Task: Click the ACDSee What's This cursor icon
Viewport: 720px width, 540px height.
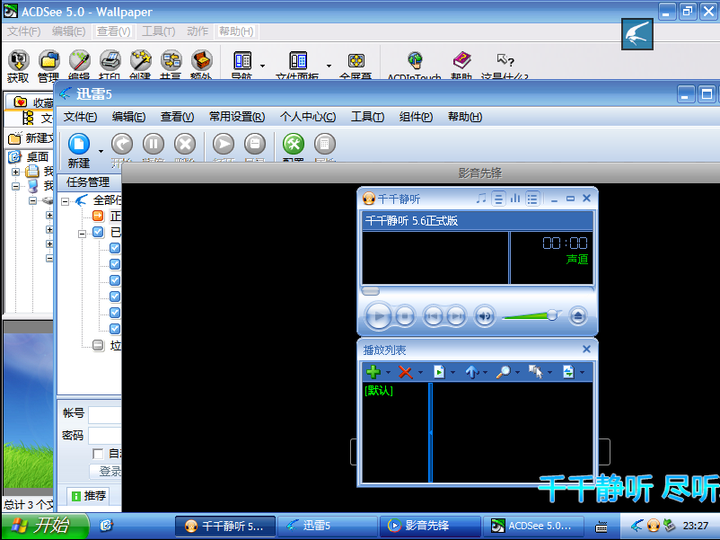Action: click(505, 60)
